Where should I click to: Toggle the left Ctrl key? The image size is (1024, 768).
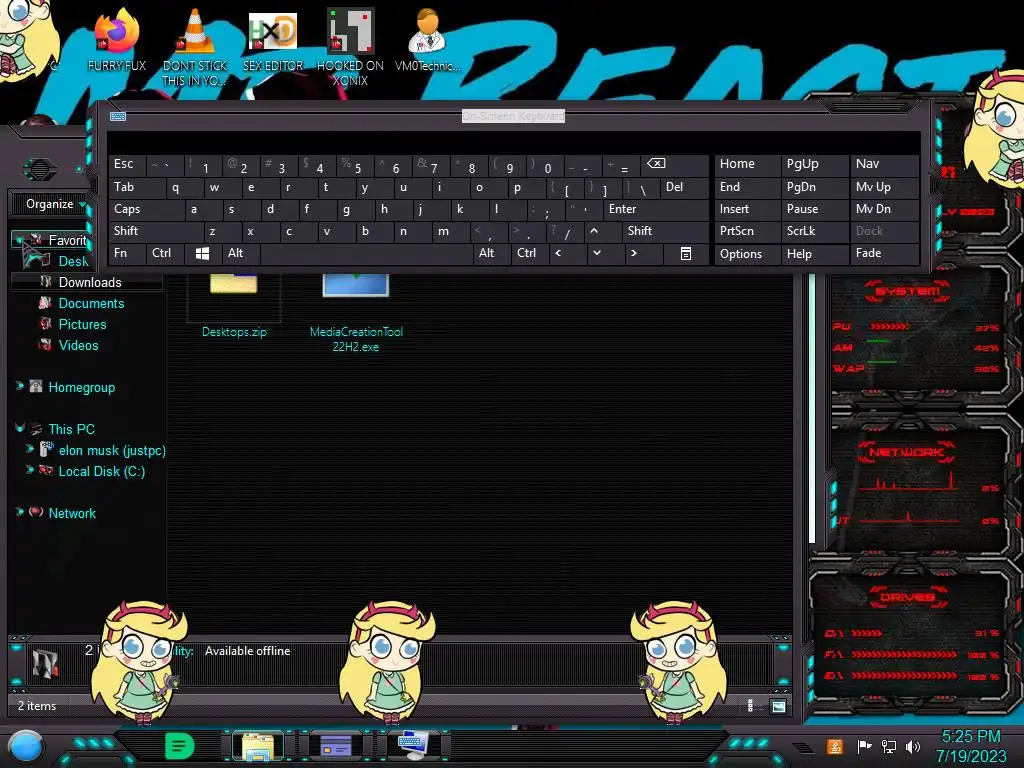[x=165, y=253]
